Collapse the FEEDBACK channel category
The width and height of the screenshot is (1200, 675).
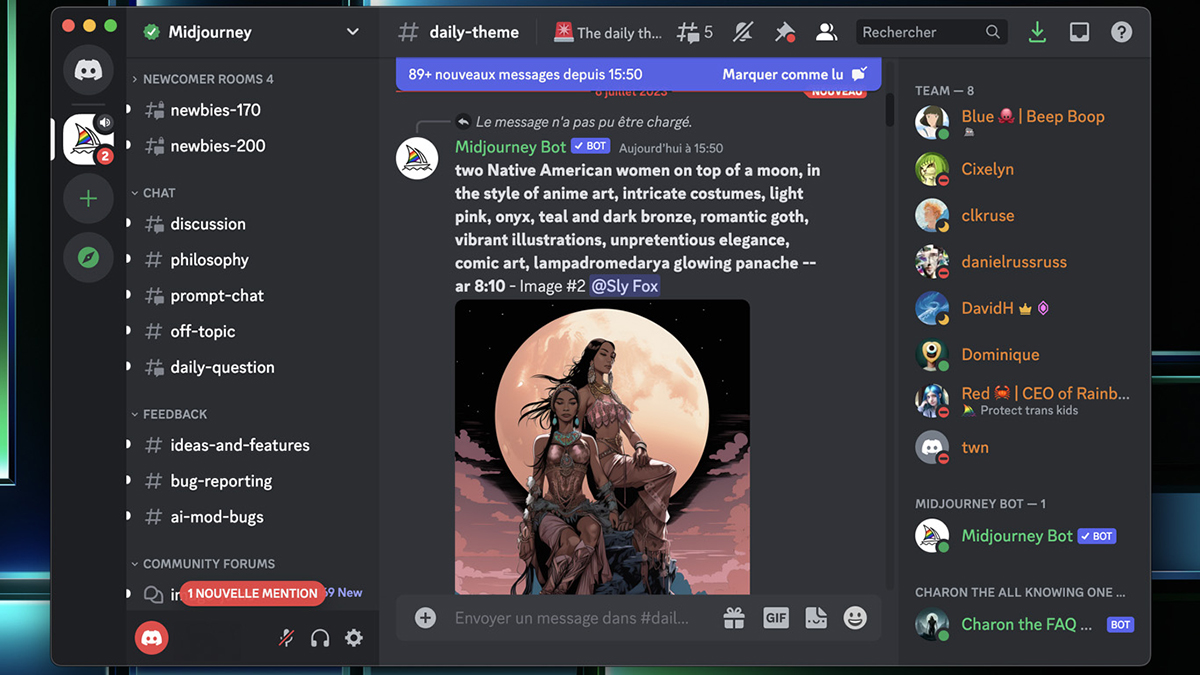(174, 414)
